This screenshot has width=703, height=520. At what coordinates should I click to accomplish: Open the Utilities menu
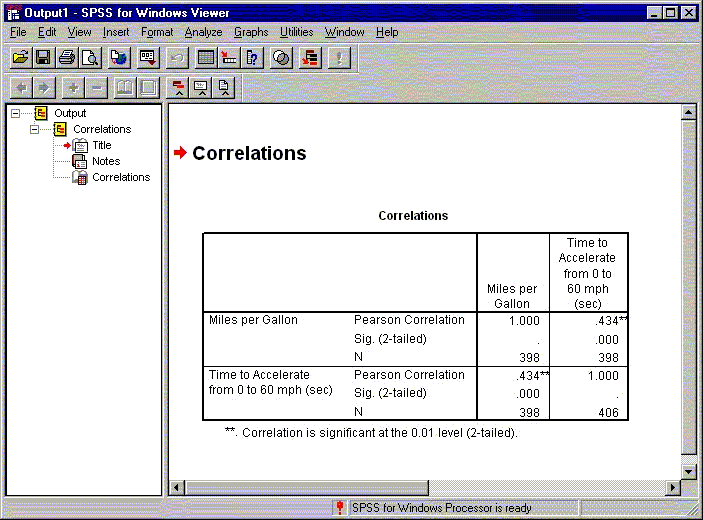pyautogui.click(x=296, y=32)
